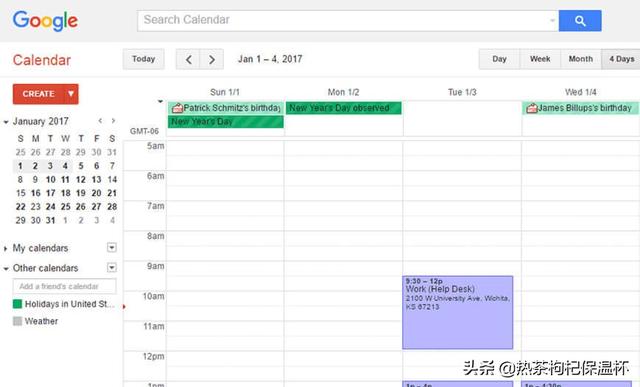Open the Google logo homepage link
640x387 pixels.
[45, 21]
